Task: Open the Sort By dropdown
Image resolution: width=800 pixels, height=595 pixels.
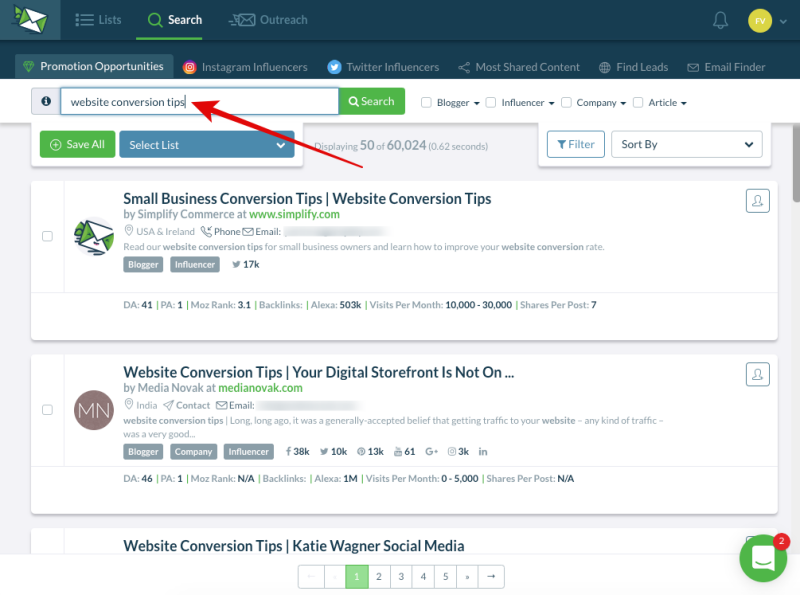Action: (687, 144)
